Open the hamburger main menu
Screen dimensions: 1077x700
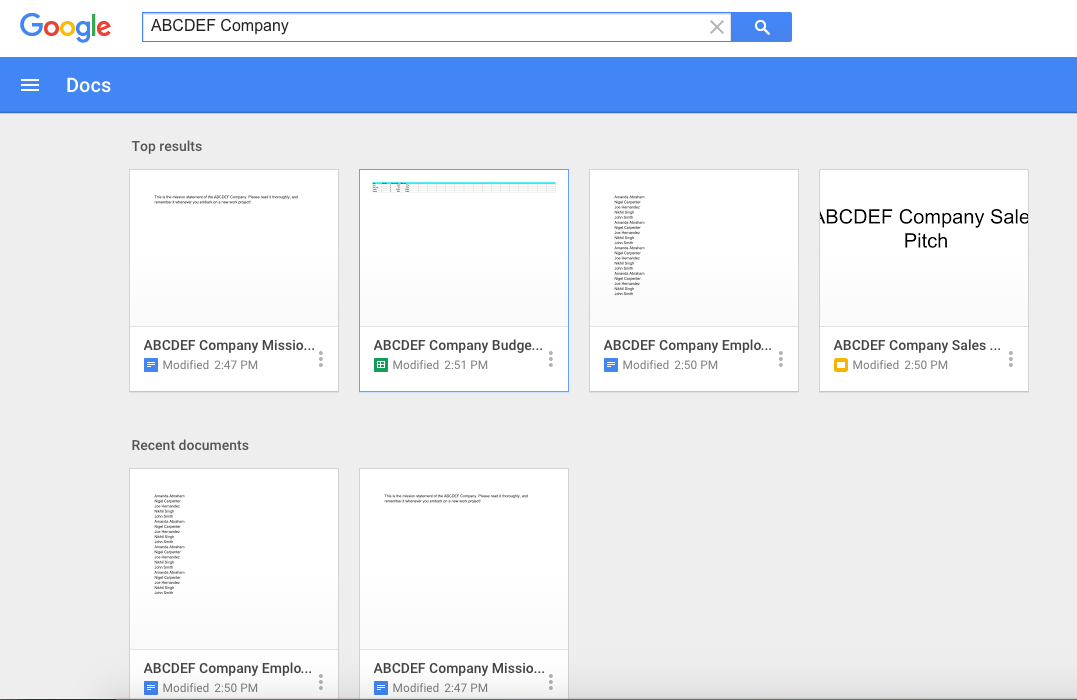tap(30, 85)
